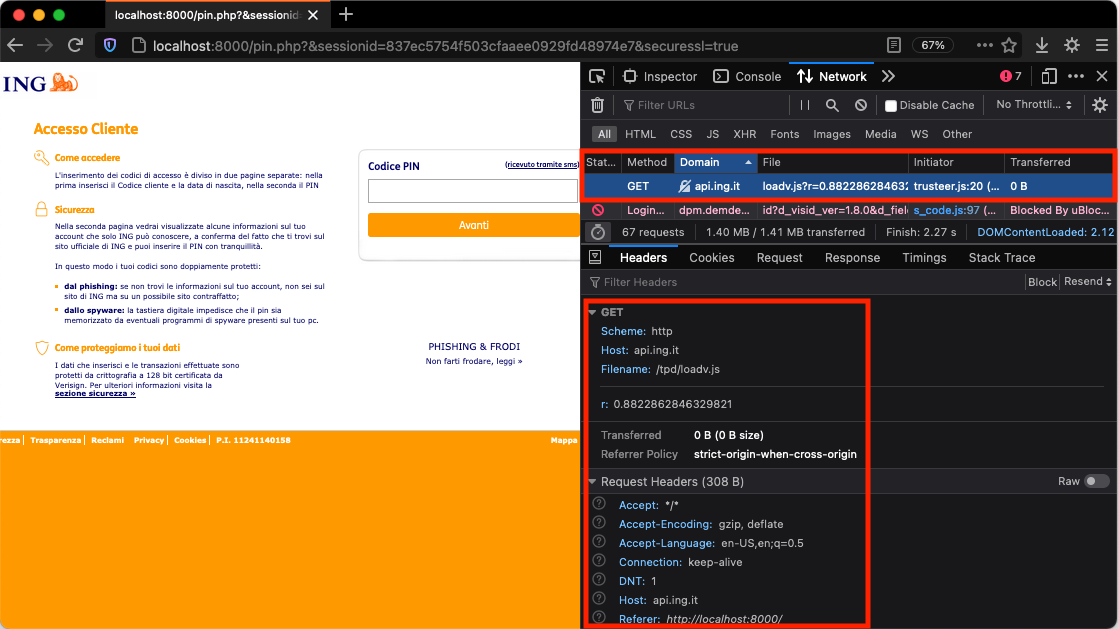Focus the Filter URLs field

pos(703,105)
